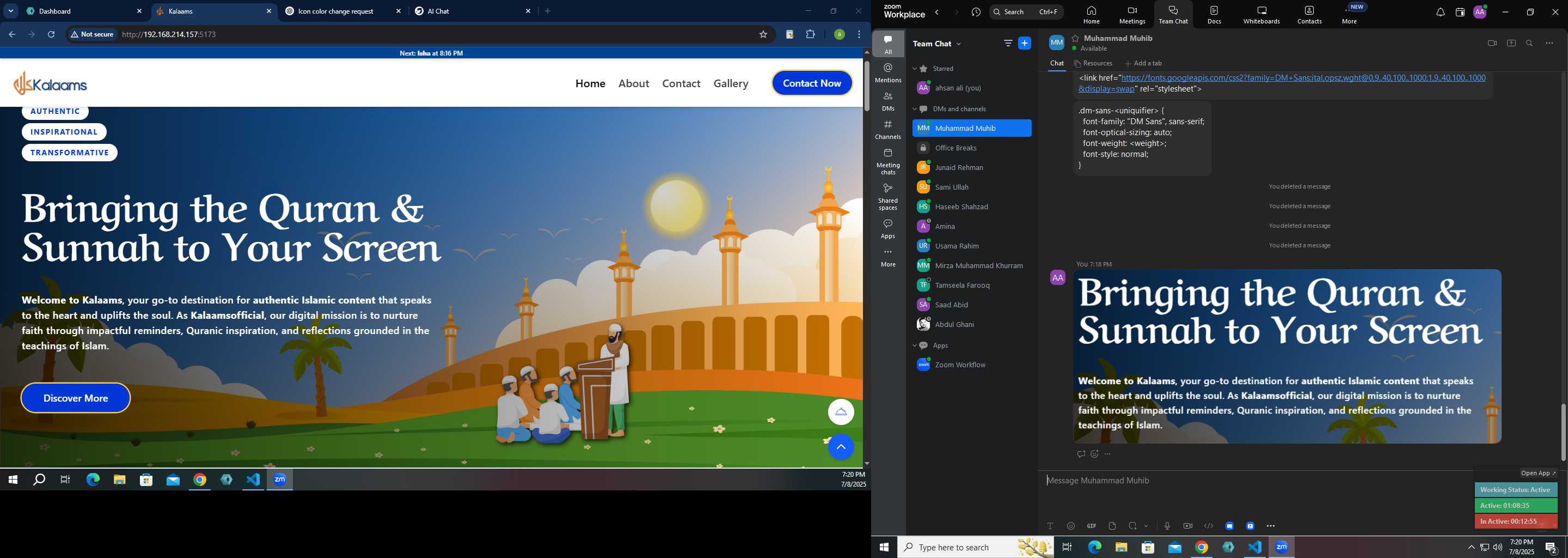This screenshot has width=1568, height=558.
Task: Open GIF picker in message toolbar
Action: 1092,526
